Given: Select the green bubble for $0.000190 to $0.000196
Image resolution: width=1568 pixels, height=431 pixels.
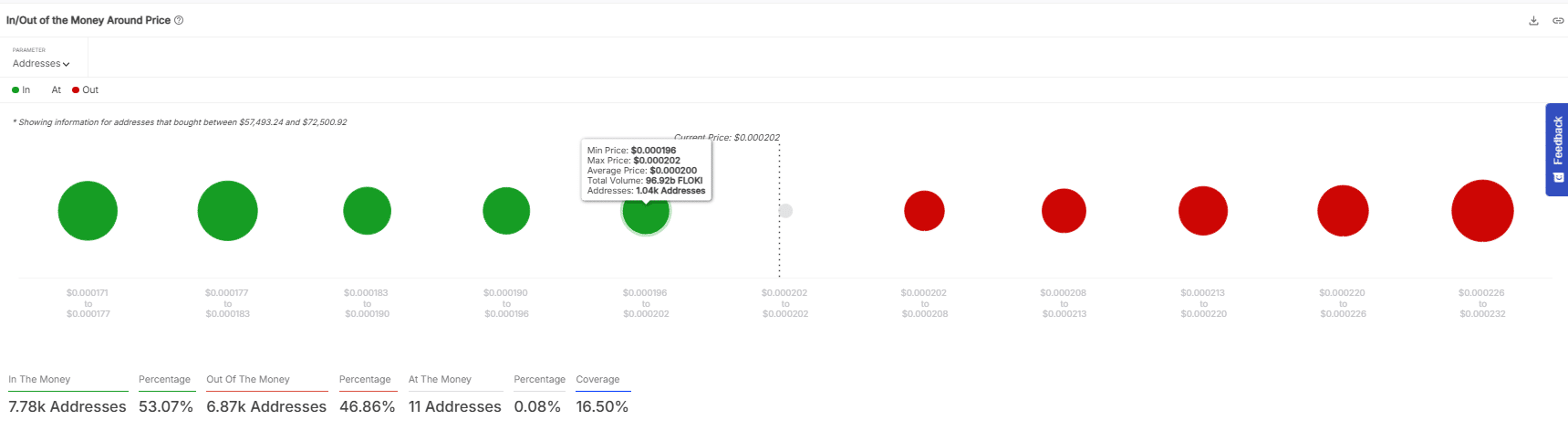Looking at the screenshot, I should point(506,211).
